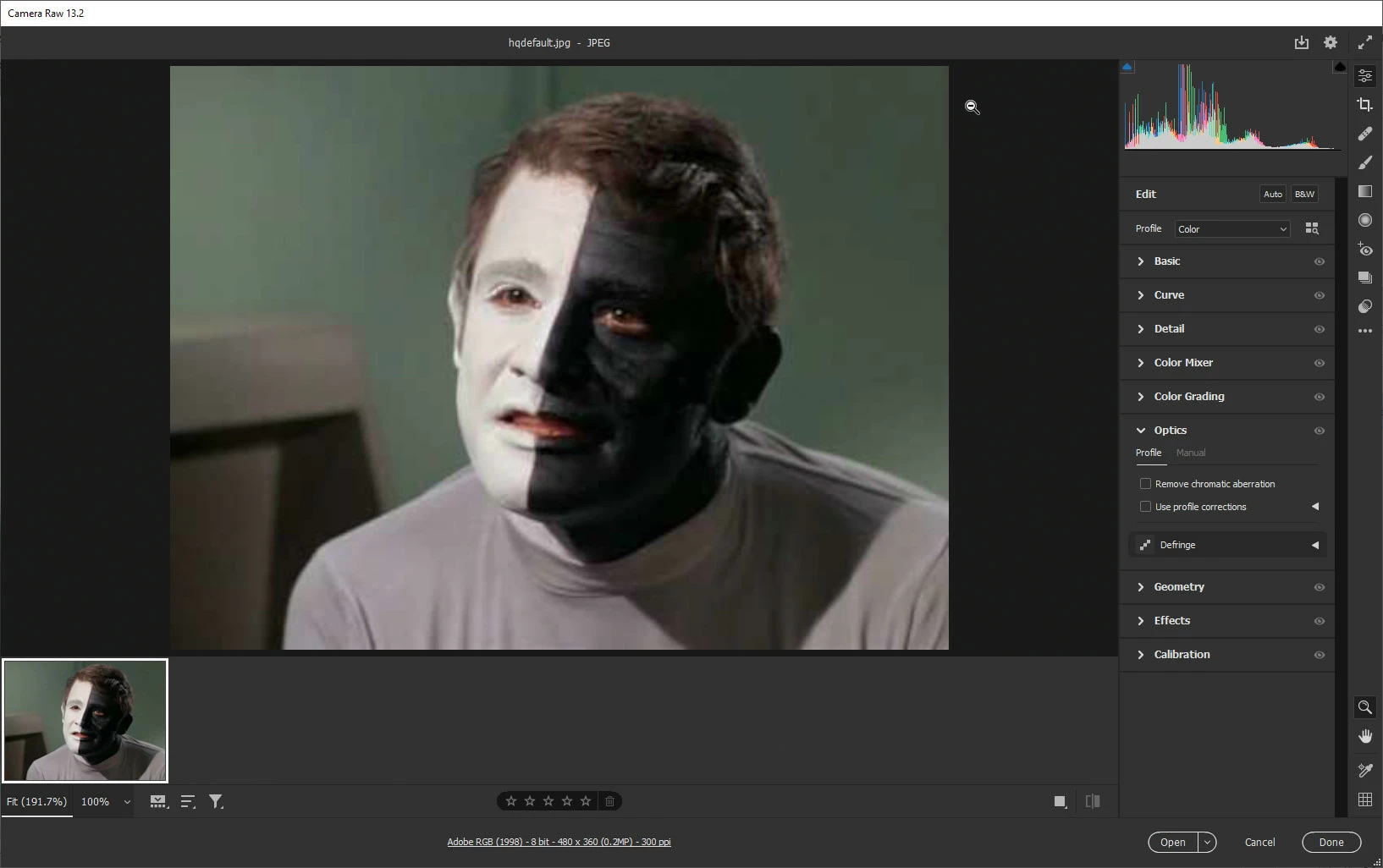The height and width of the screenshot is (868, 1383).
Task: Toggle visibility of Color Mixer edits
Action: [x=1319, y=363]
